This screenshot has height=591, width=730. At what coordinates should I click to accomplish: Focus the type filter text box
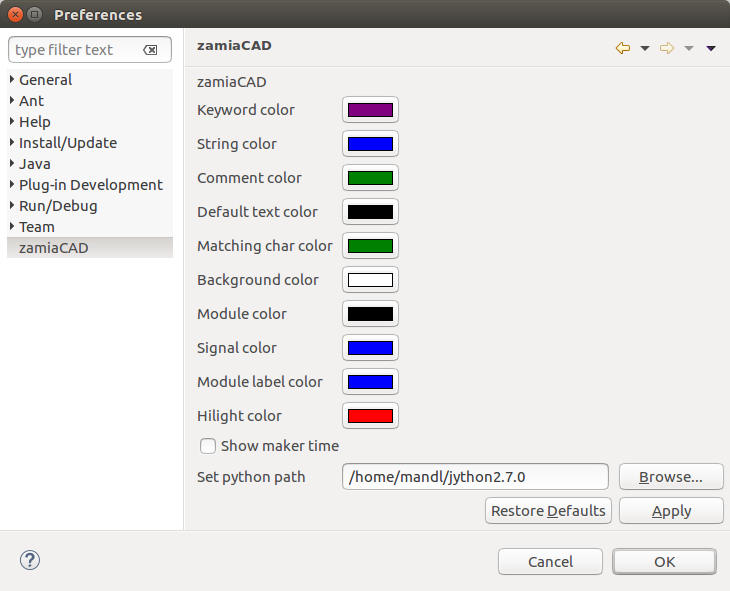(90, 50)
